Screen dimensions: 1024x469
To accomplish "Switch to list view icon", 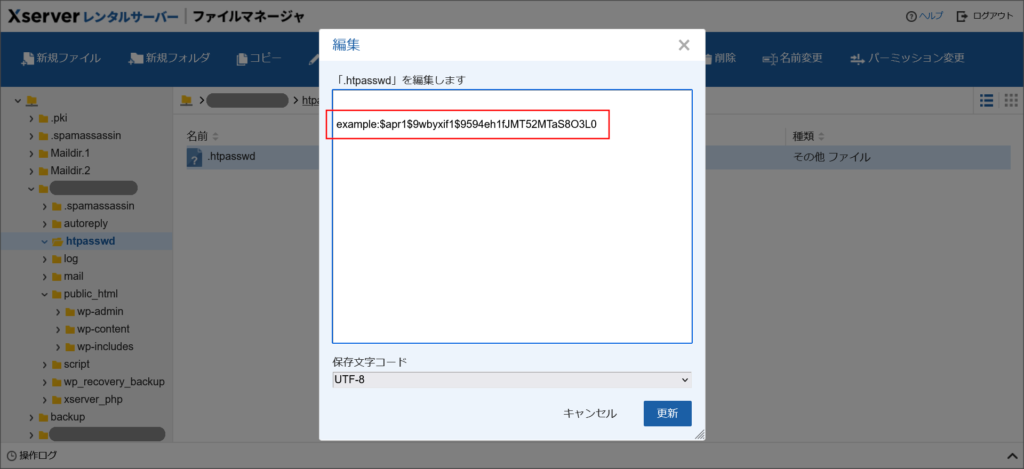I will click(986, 100).
